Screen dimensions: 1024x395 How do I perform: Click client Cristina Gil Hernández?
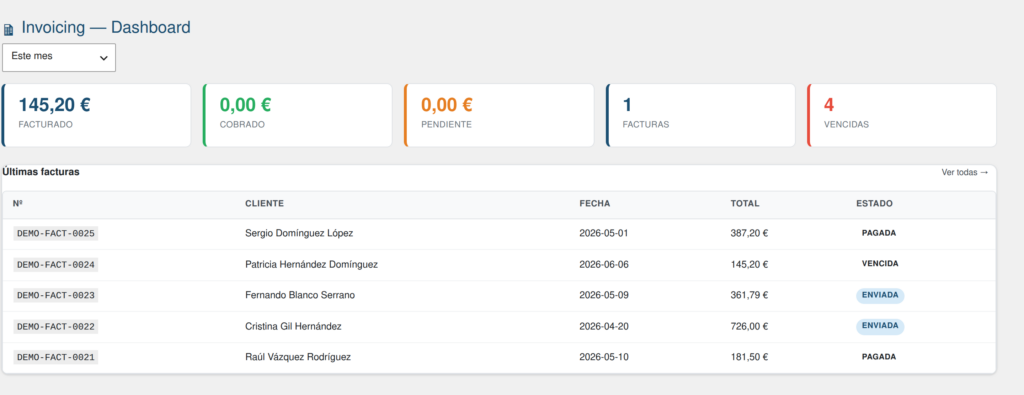click(293, 326)
